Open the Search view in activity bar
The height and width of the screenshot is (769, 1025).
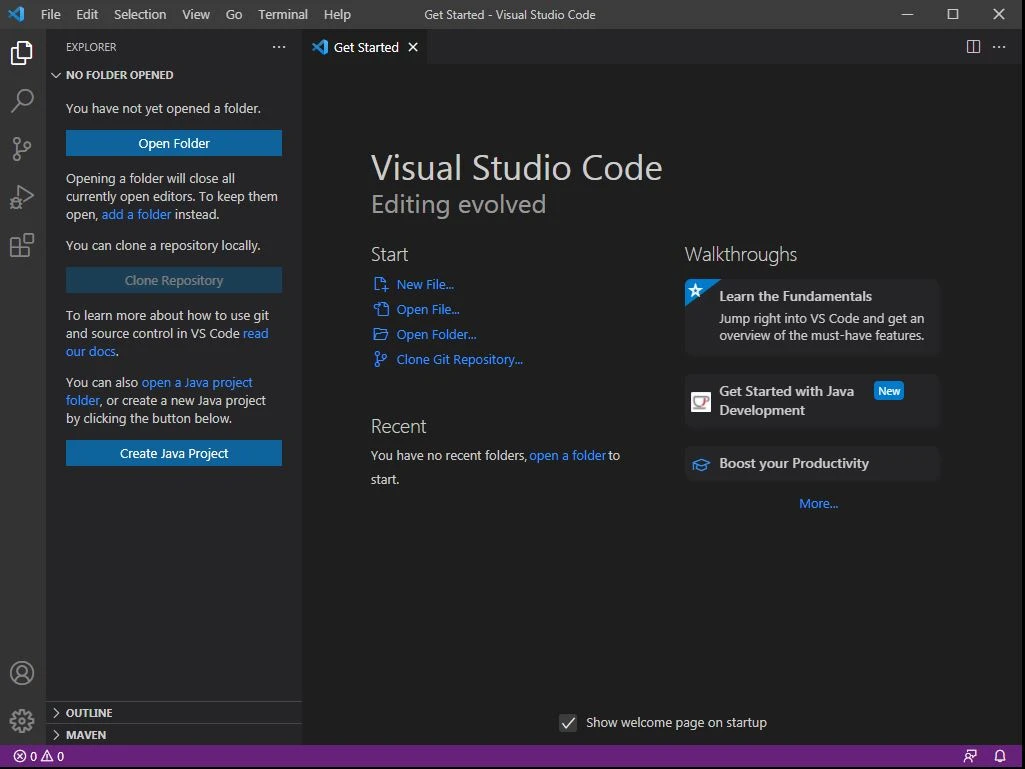pos(22,100)
